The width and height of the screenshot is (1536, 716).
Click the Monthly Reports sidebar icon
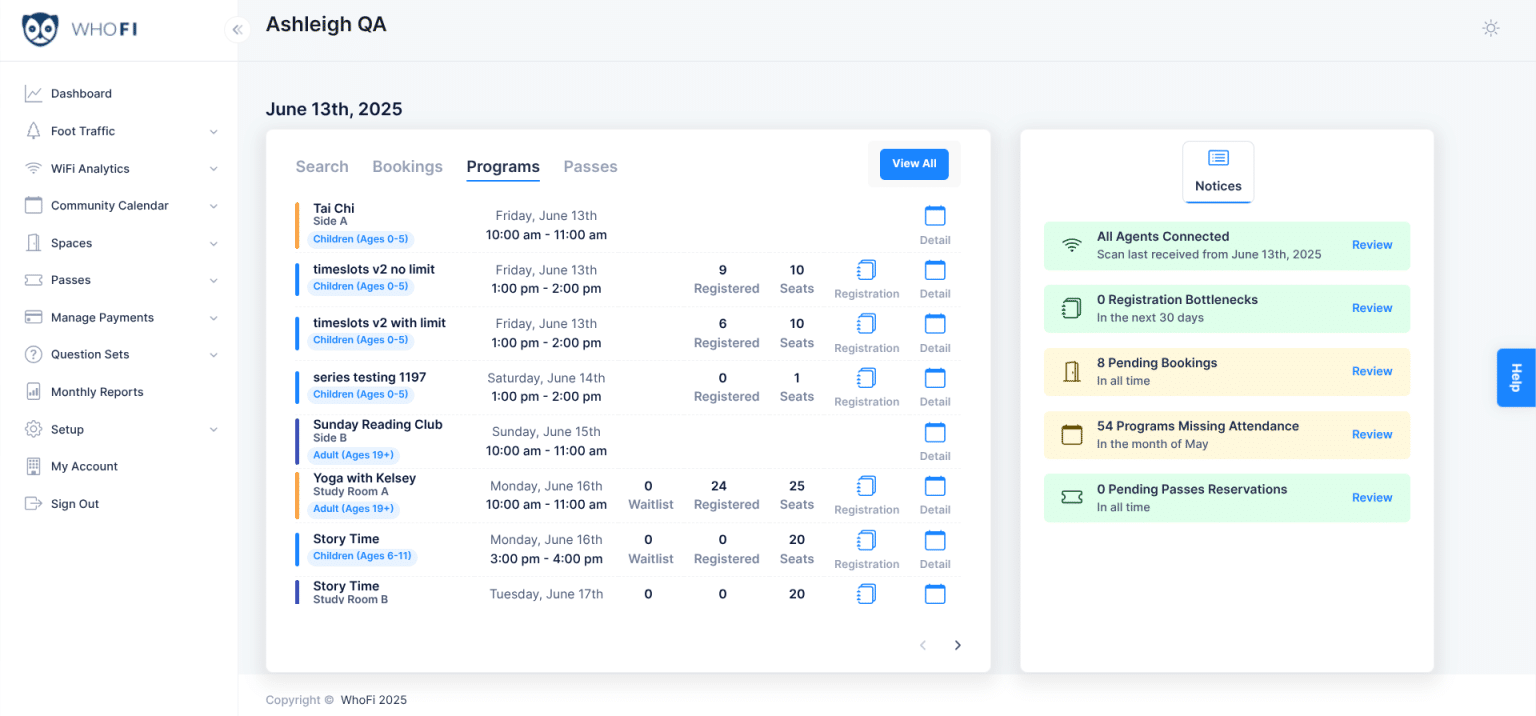pos(31,391)
